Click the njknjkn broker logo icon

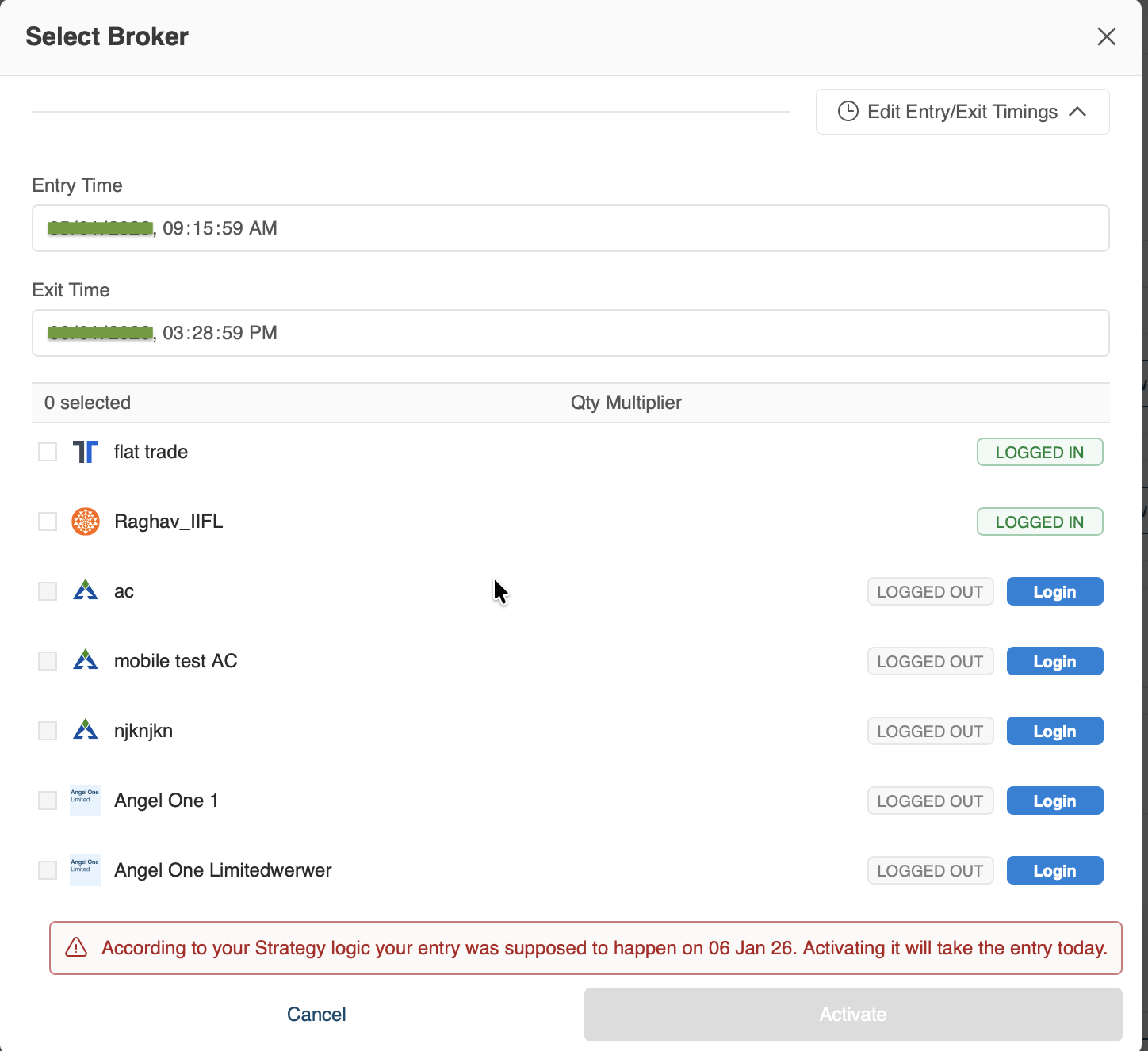coord(85,731)
